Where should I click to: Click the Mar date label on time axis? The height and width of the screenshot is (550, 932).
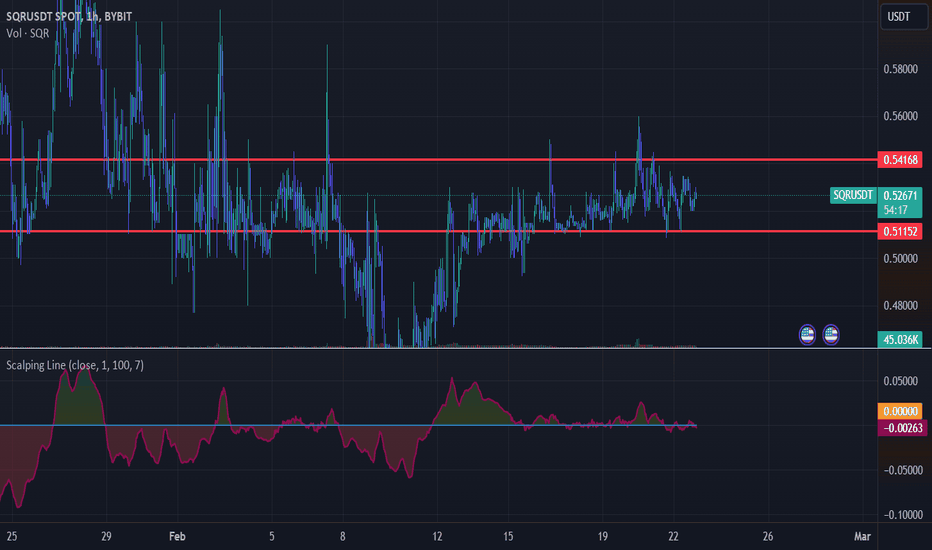862,536
